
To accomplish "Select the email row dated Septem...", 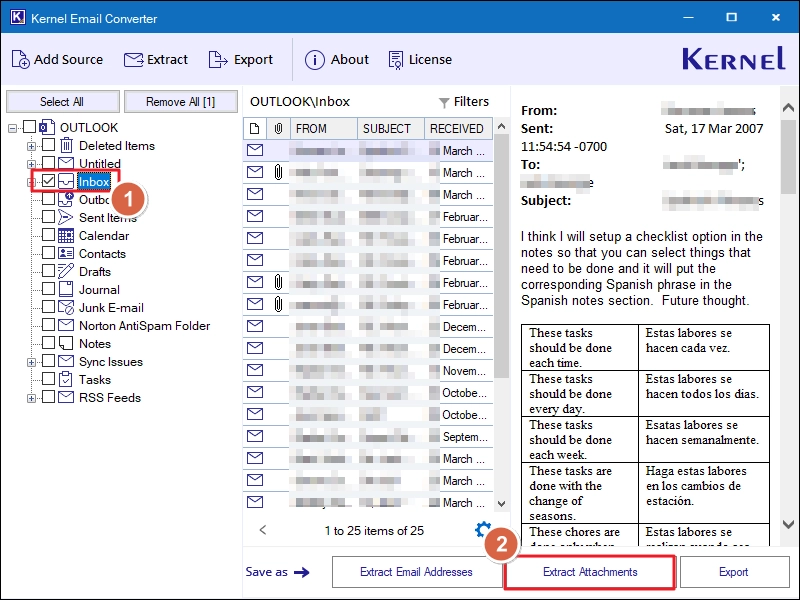I will tap(368, 437).
